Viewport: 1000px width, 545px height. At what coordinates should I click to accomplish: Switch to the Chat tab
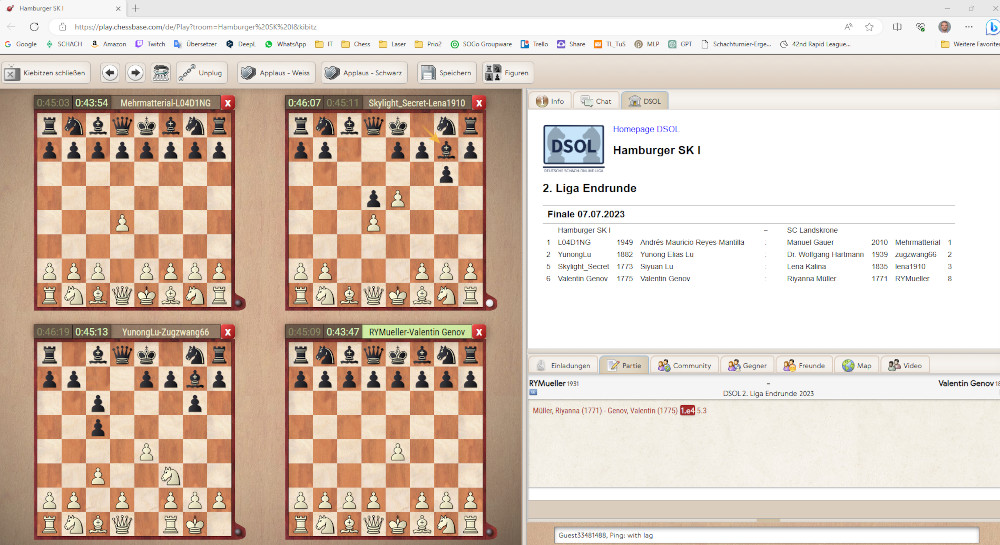tap(596, 101)
